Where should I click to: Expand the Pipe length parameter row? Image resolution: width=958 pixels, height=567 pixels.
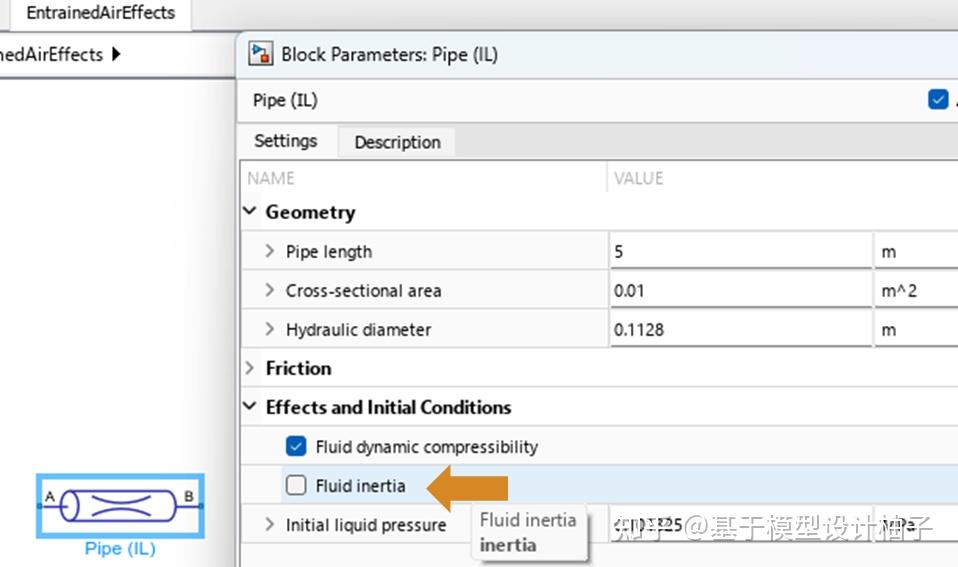point(269,252)
